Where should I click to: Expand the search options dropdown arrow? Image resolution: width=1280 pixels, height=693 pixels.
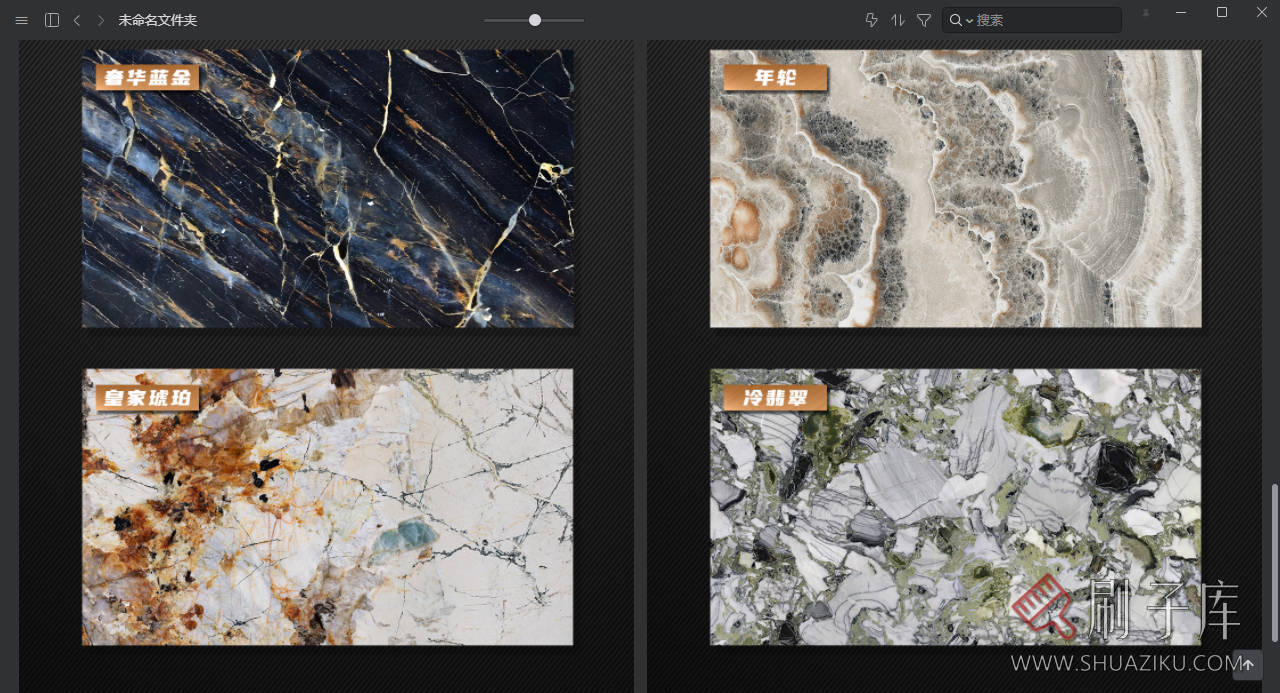pos(969,20)
